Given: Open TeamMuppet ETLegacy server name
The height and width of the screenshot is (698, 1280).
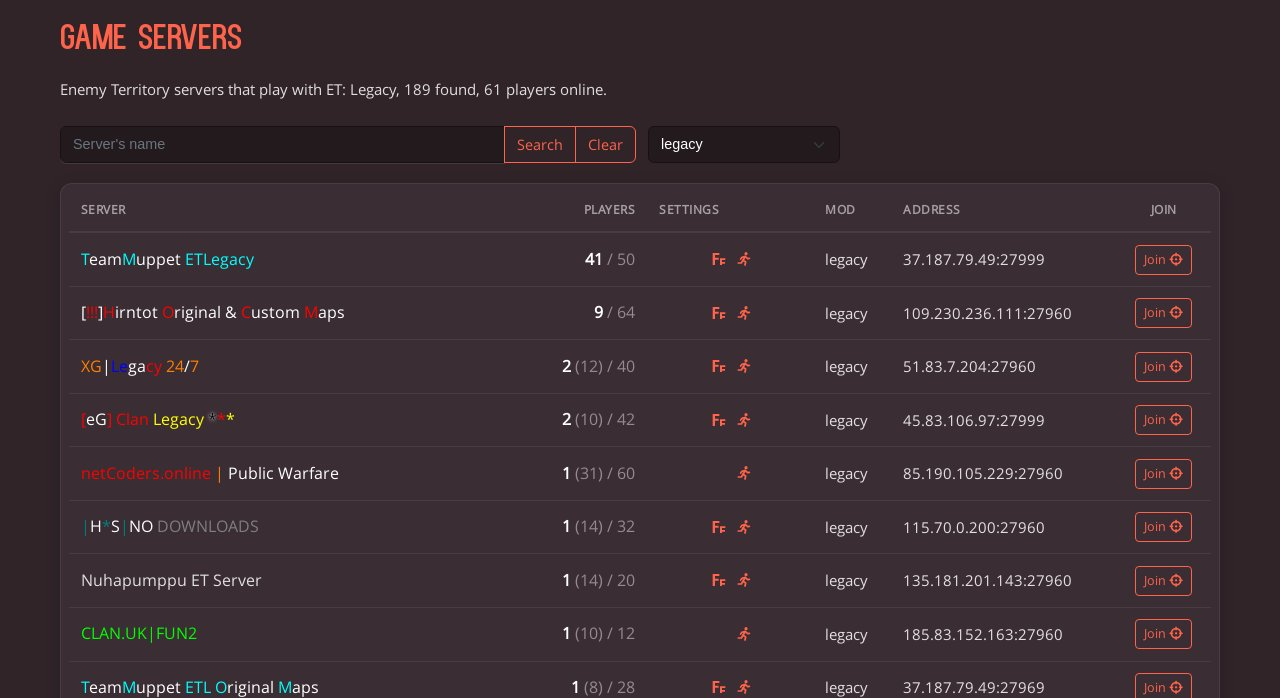Looking at the screenshot, I should pos(167,259).
